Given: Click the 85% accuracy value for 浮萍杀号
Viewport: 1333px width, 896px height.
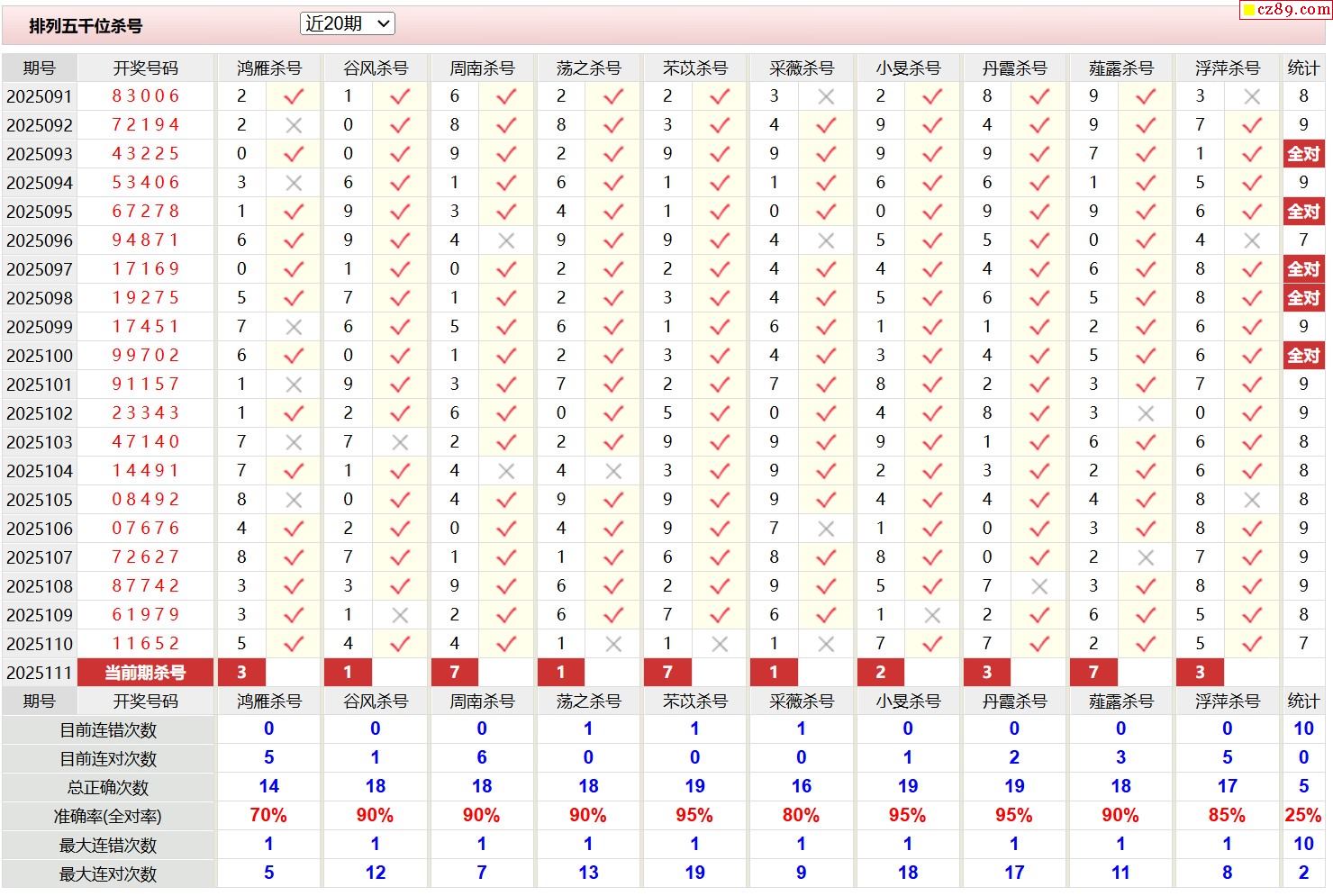Looking at the screenshot, I should (1227, 816).
